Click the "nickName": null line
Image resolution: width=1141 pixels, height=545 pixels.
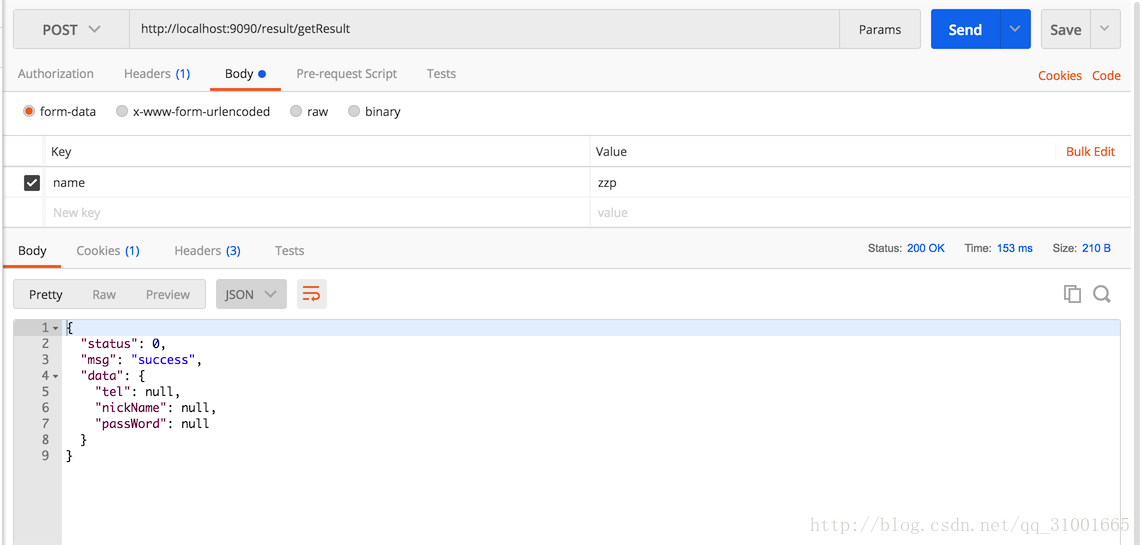click(x=156, y=407)
